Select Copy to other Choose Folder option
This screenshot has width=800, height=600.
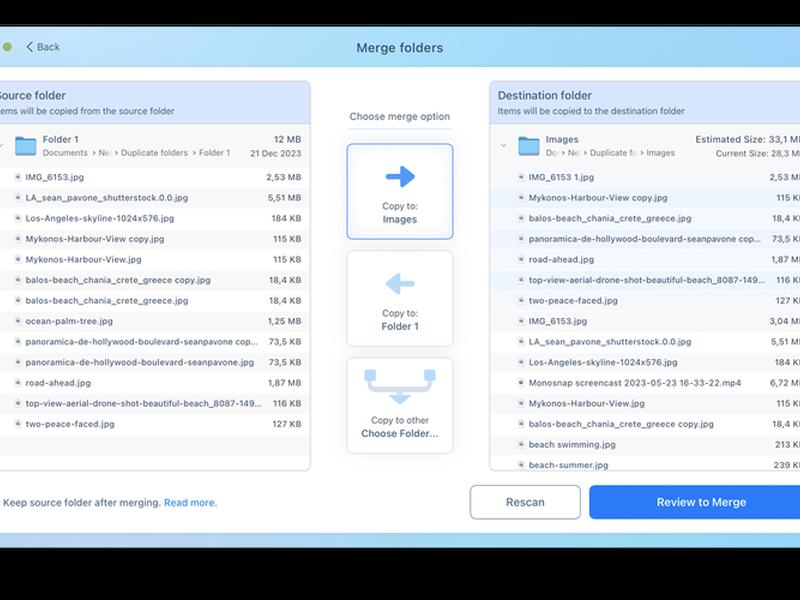(x=400, y=406)
